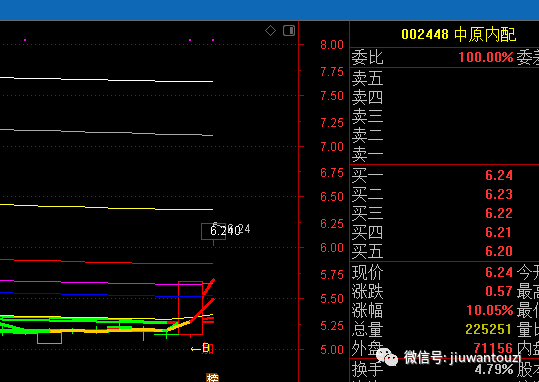Image resolution: width=539 pixels, height=382 pixels.
Task: Click the 5.00 price axis label
Action: click(332, 350)
